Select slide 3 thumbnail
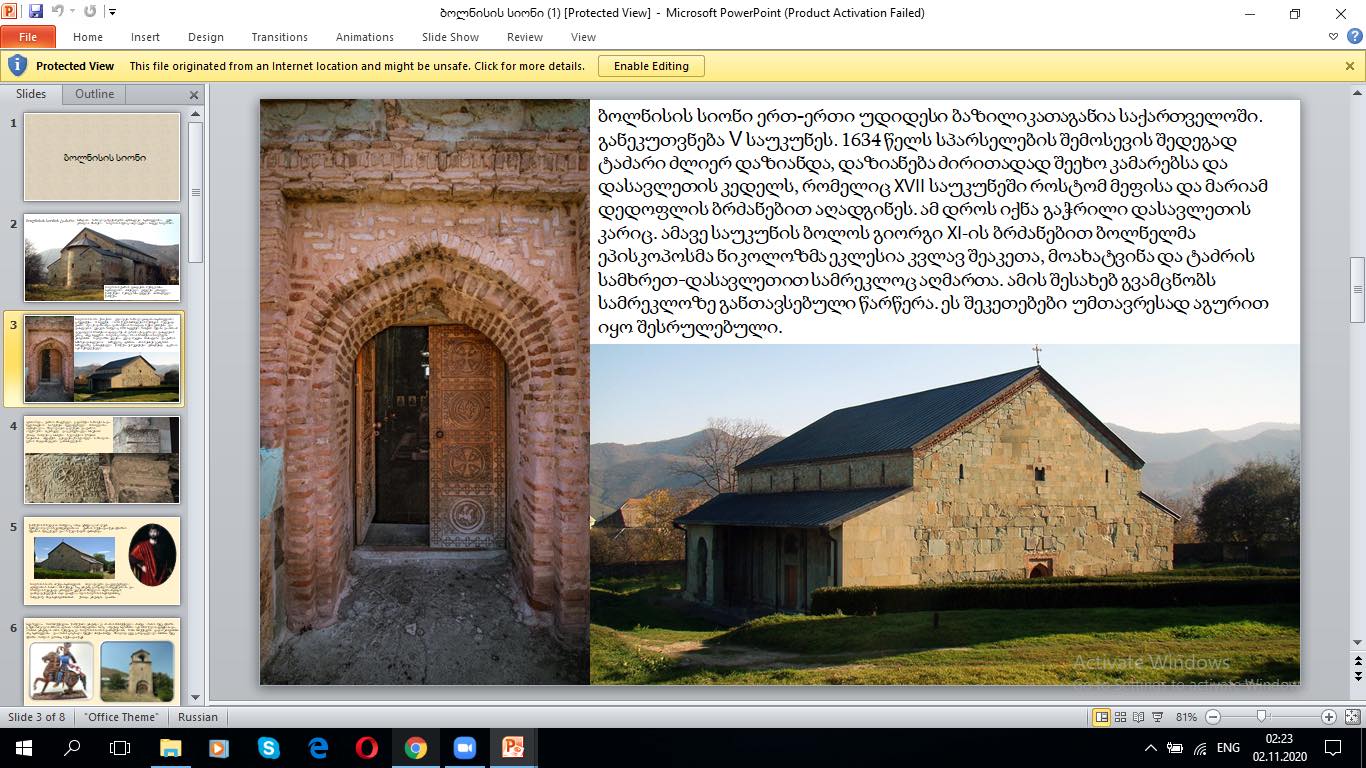The height and width of the screenshot is (768, 1366). [x=102, y=359]
